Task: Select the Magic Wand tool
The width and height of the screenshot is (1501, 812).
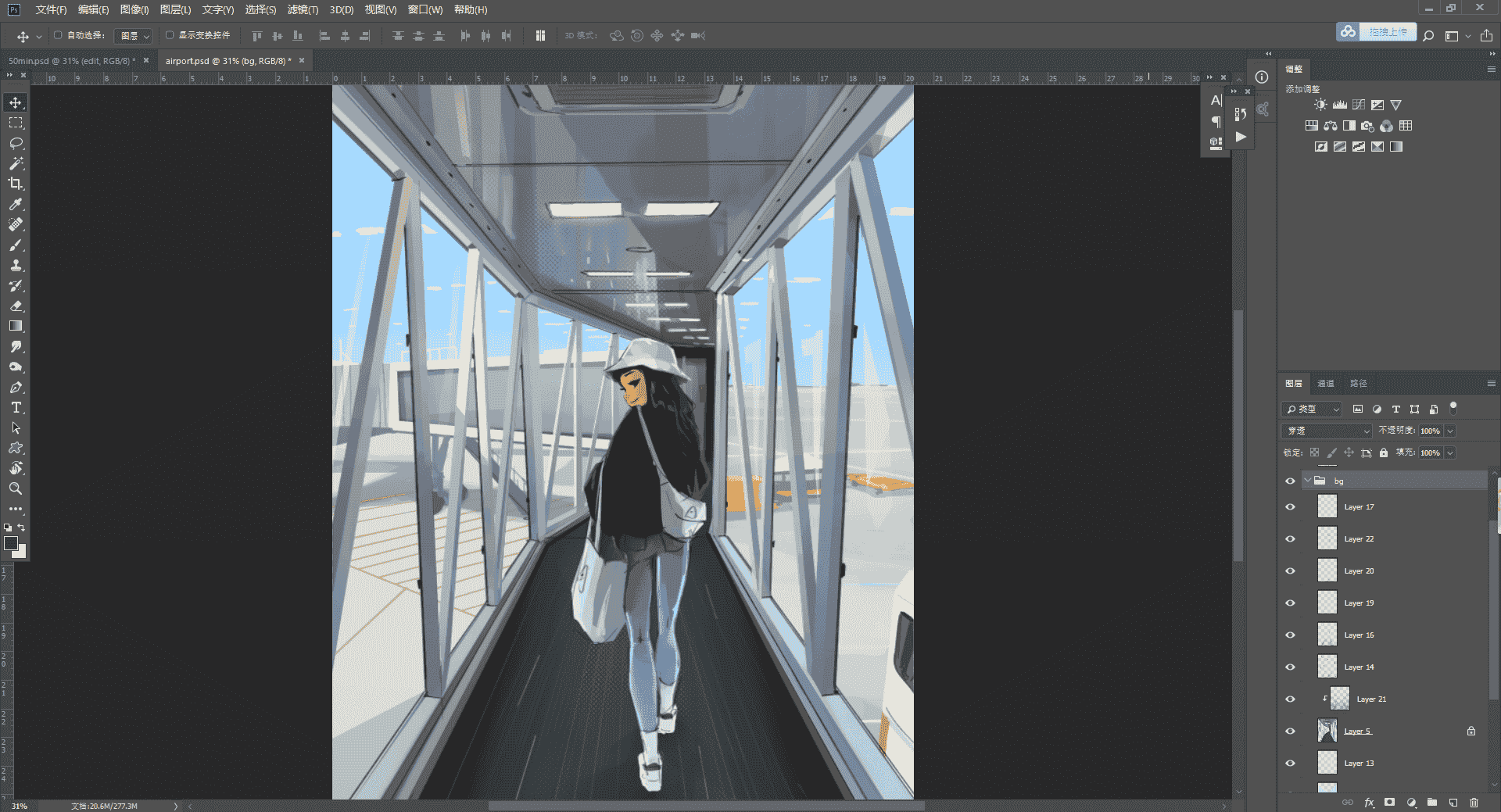Action: click(x=16, y=163)
